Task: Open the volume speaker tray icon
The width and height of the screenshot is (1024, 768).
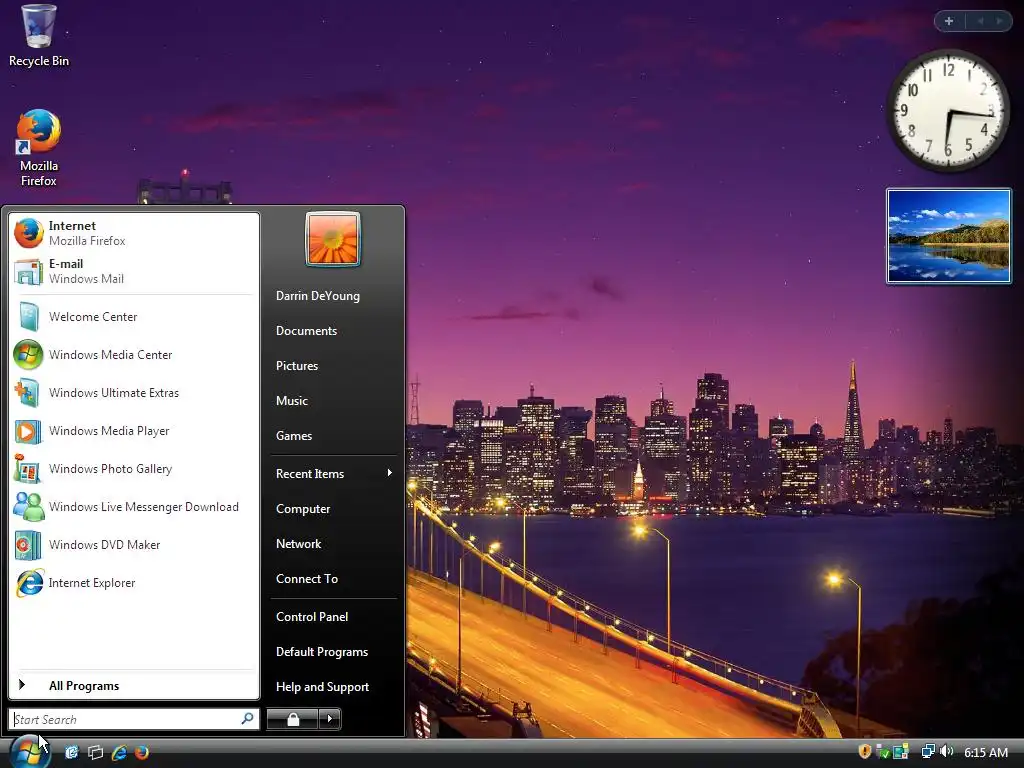Action: tap(946, 752)
